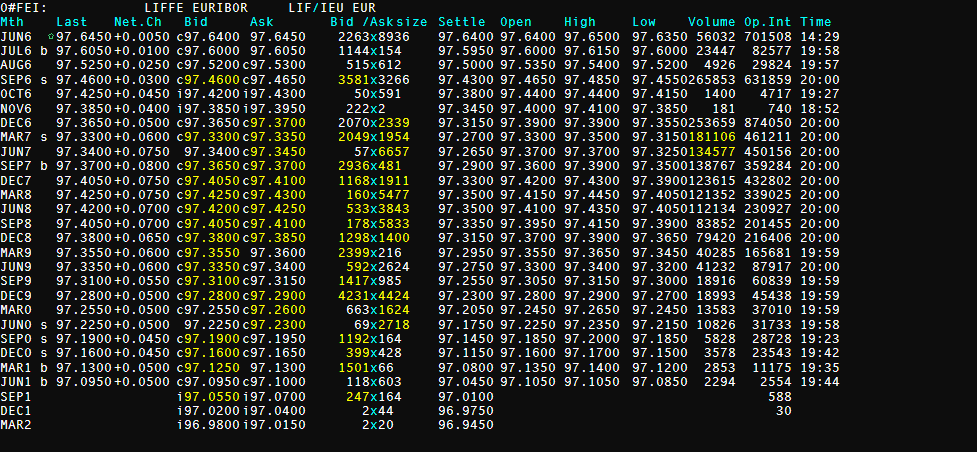Click the Op.Int column header
The image size is (977, 452).
point(768,22)
